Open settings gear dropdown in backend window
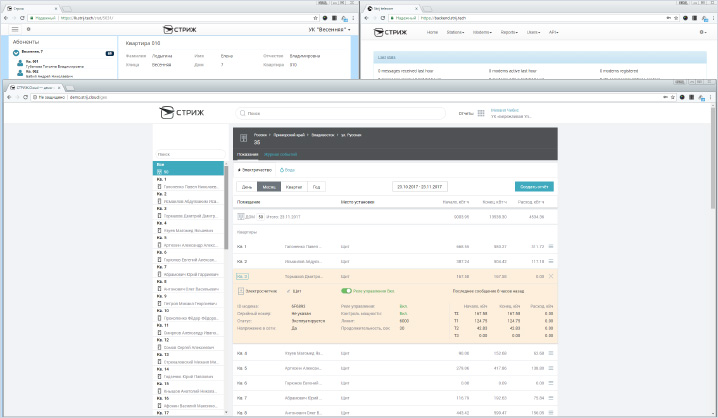This screenshot has height=418, width=718. tap(703, 33)
